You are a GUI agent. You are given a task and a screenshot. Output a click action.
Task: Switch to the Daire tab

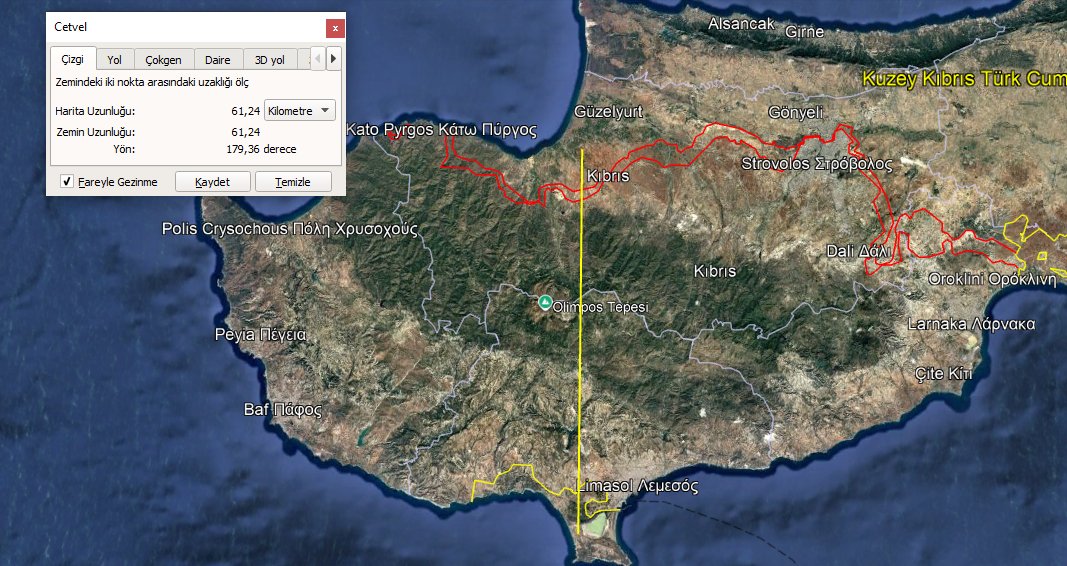(218, 60)
